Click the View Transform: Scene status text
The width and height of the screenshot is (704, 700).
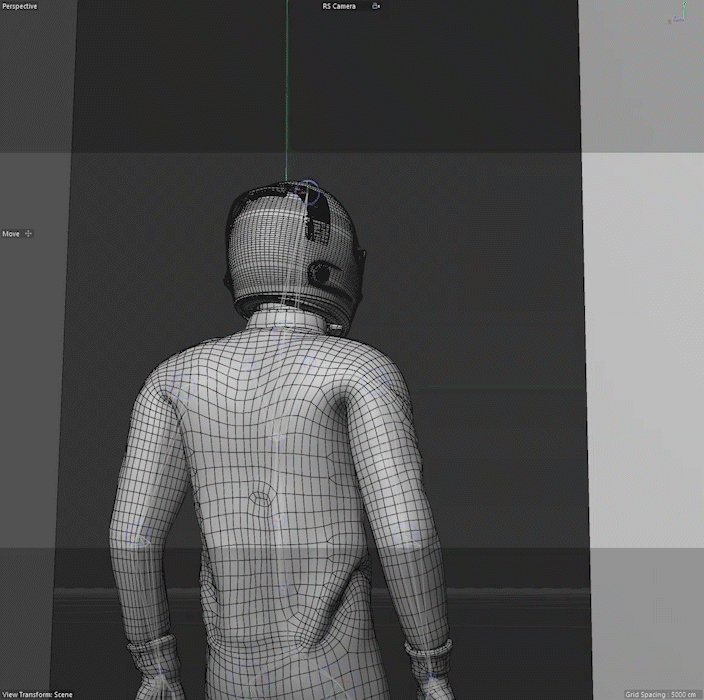pos(37,694)
